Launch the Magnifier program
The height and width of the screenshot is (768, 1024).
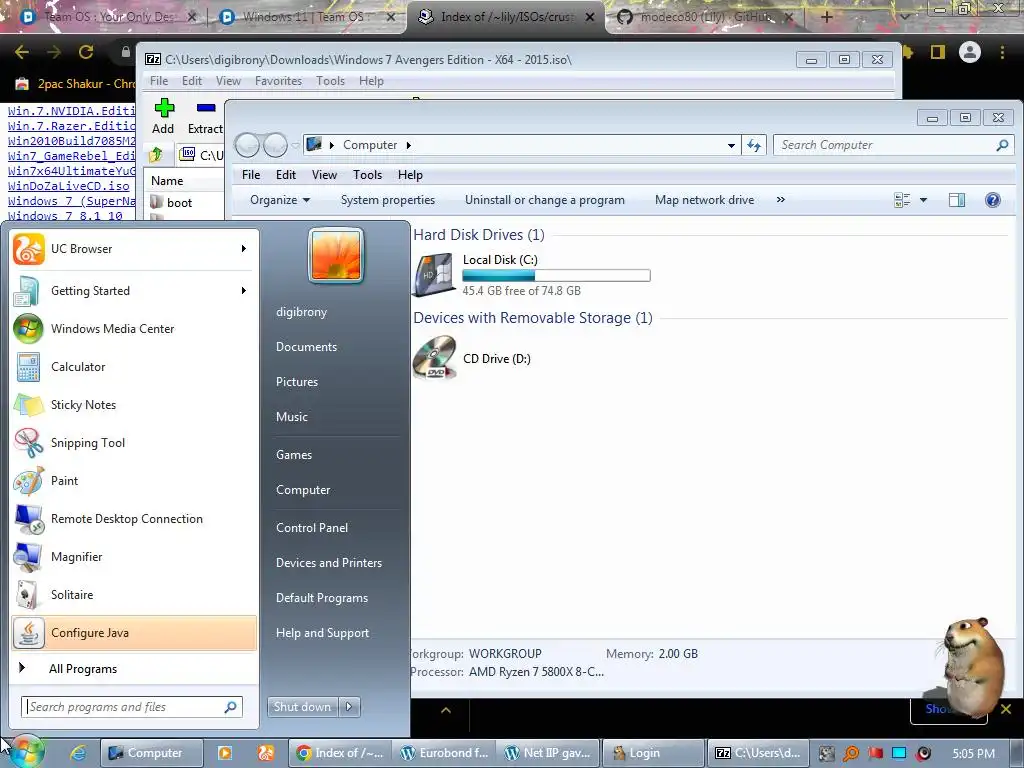click(134, 556)
